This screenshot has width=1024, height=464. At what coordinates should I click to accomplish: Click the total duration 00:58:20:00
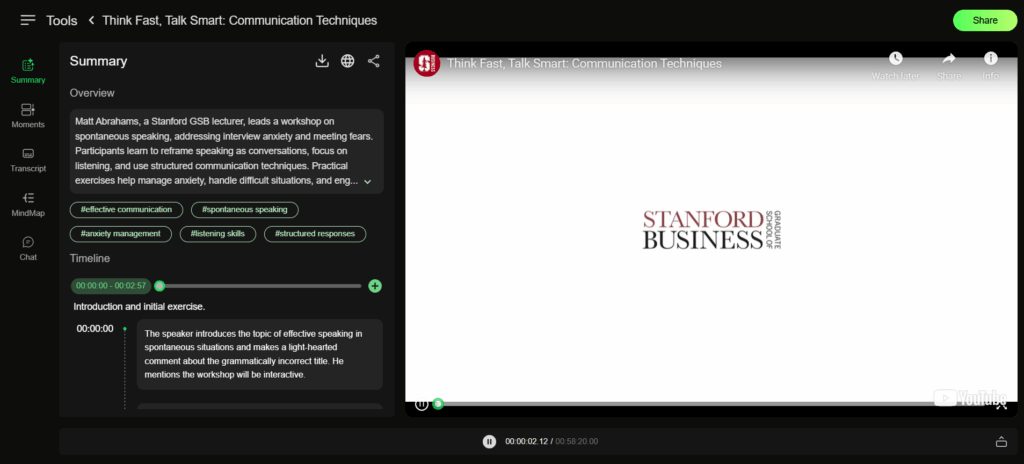point(577,442)
